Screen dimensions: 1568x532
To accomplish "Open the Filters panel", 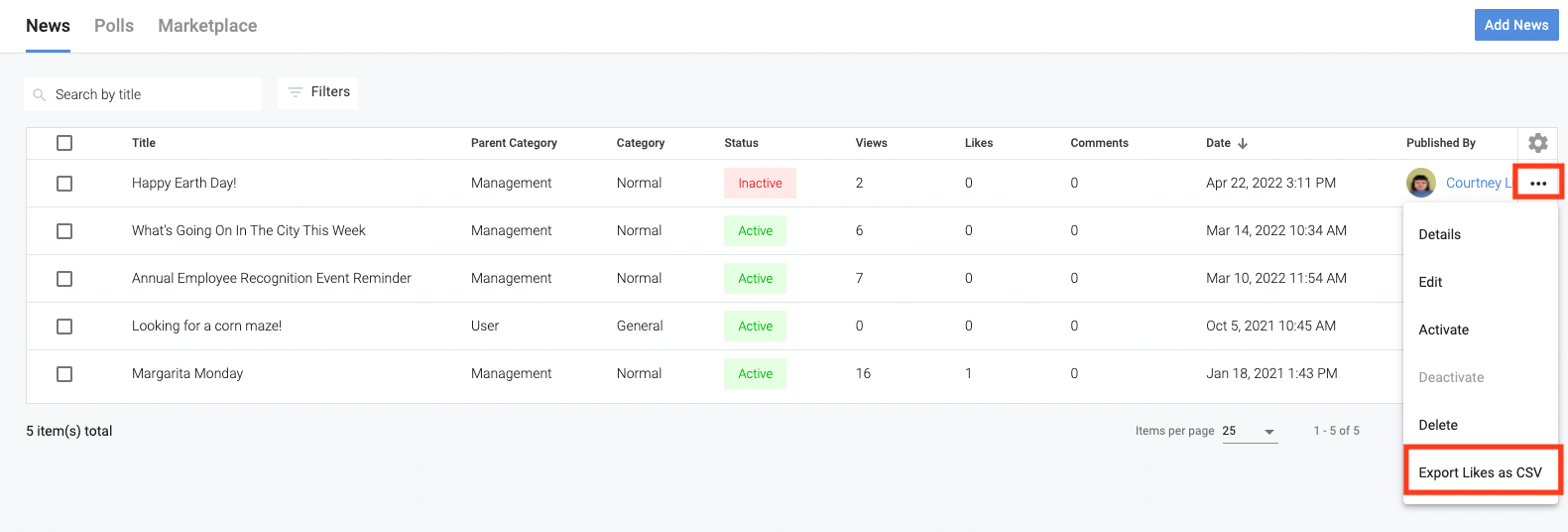I will (318, 92).
